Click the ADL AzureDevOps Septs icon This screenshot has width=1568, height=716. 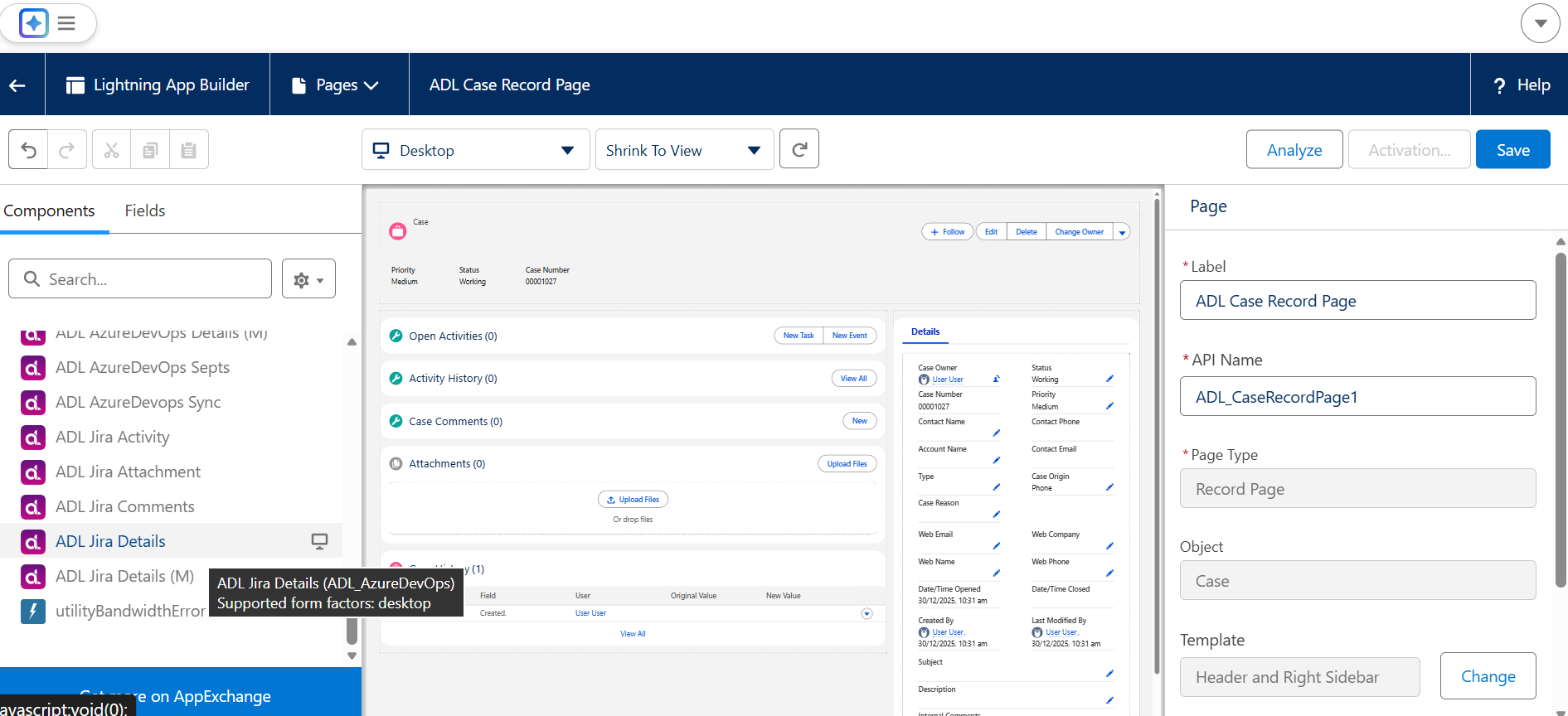pos(33,368)
